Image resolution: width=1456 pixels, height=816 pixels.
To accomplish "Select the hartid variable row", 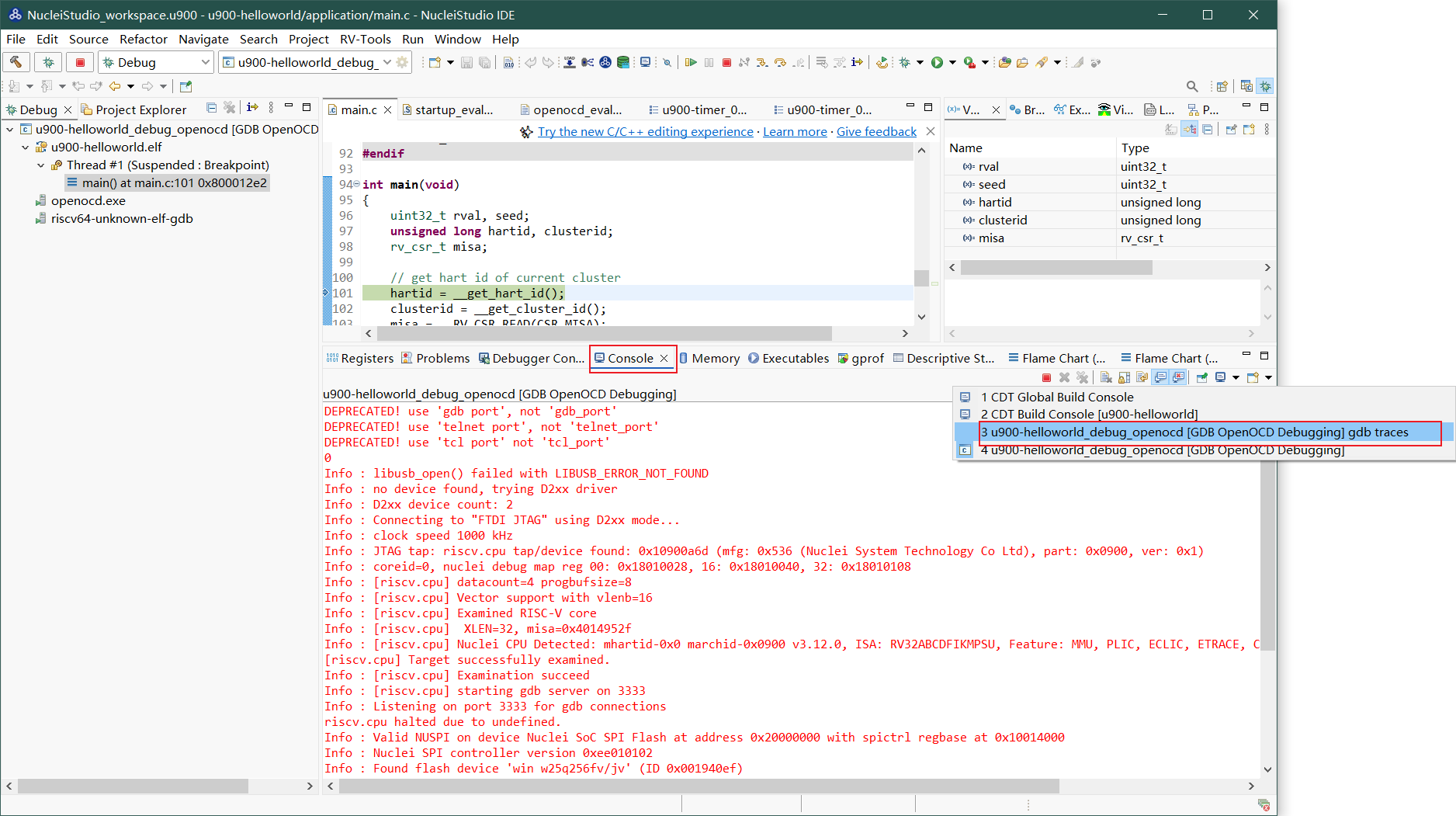I will (994, 203).
